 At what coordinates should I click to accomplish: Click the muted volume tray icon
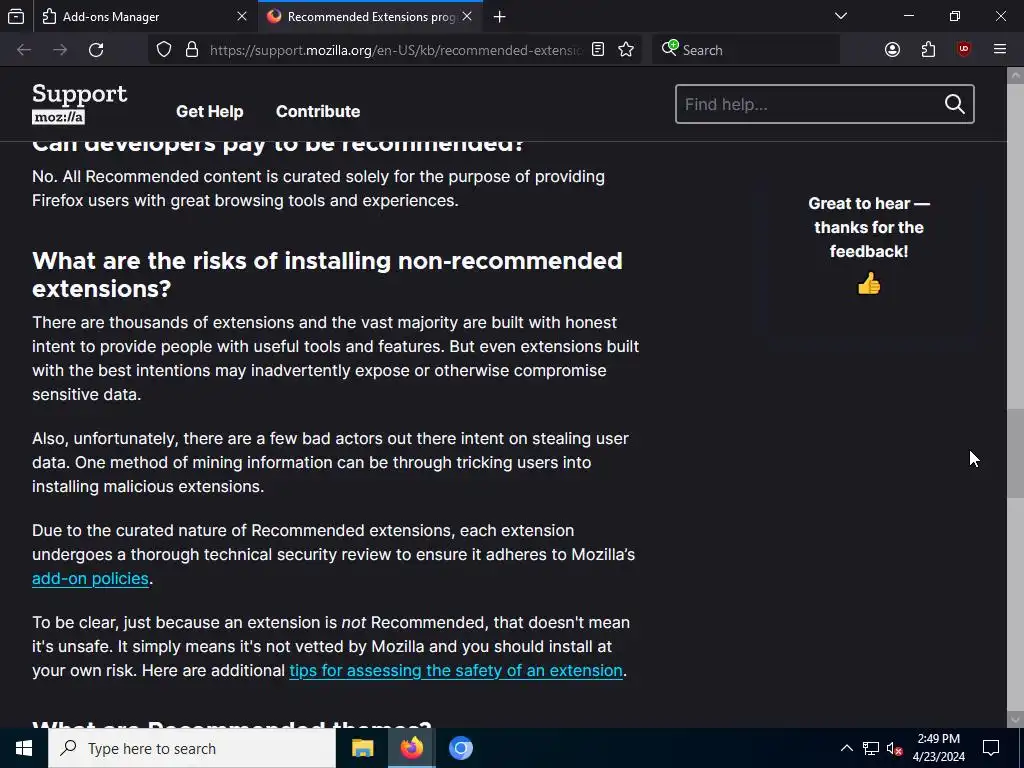(895, 748)
